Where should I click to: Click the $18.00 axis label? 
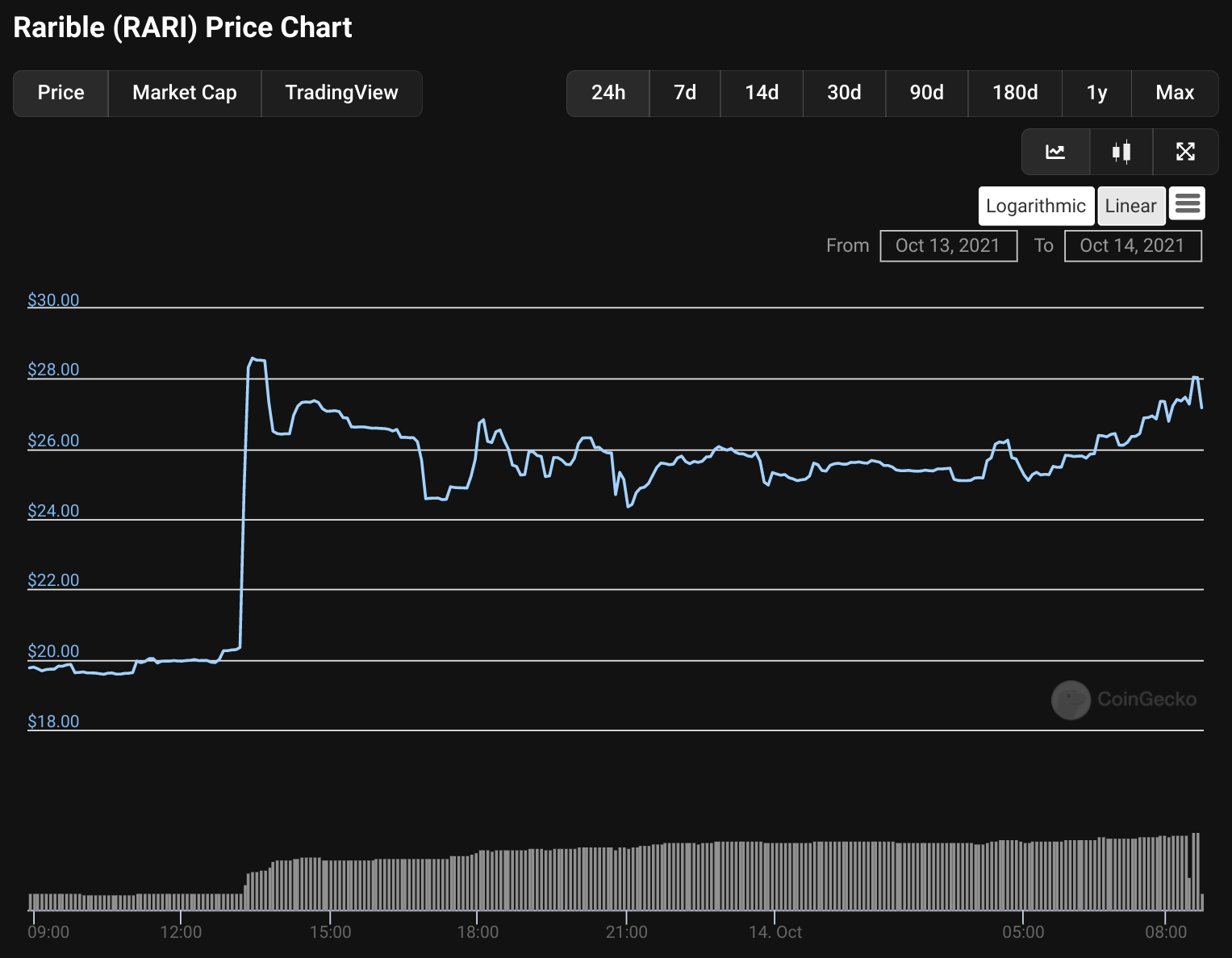click(x=53, y=722)
